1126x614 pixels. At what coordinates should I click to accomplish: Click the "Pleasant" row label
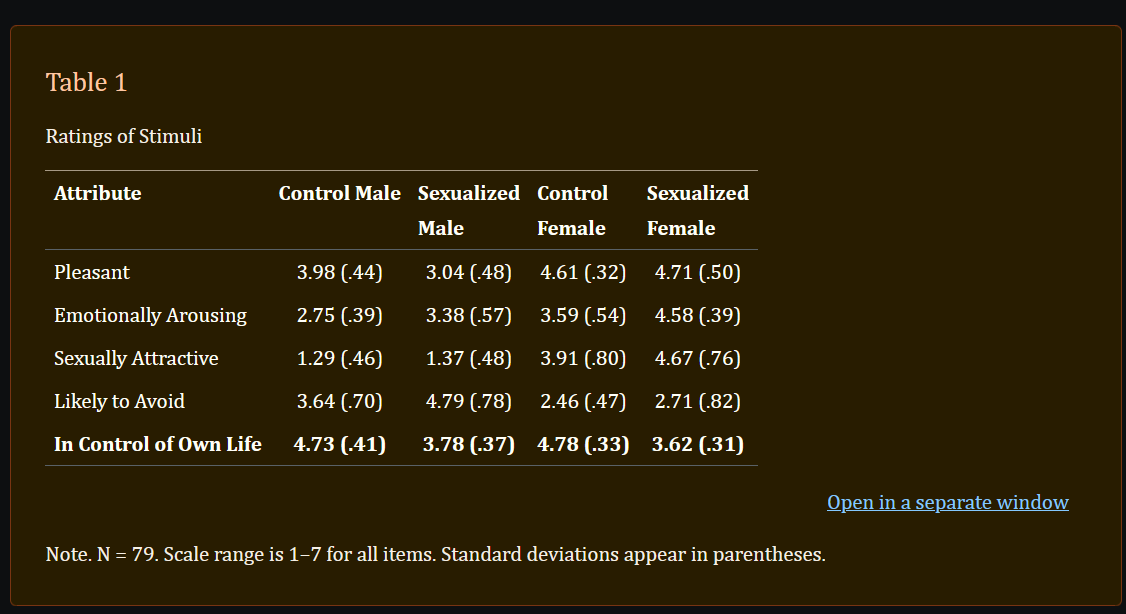pos(92,272)
